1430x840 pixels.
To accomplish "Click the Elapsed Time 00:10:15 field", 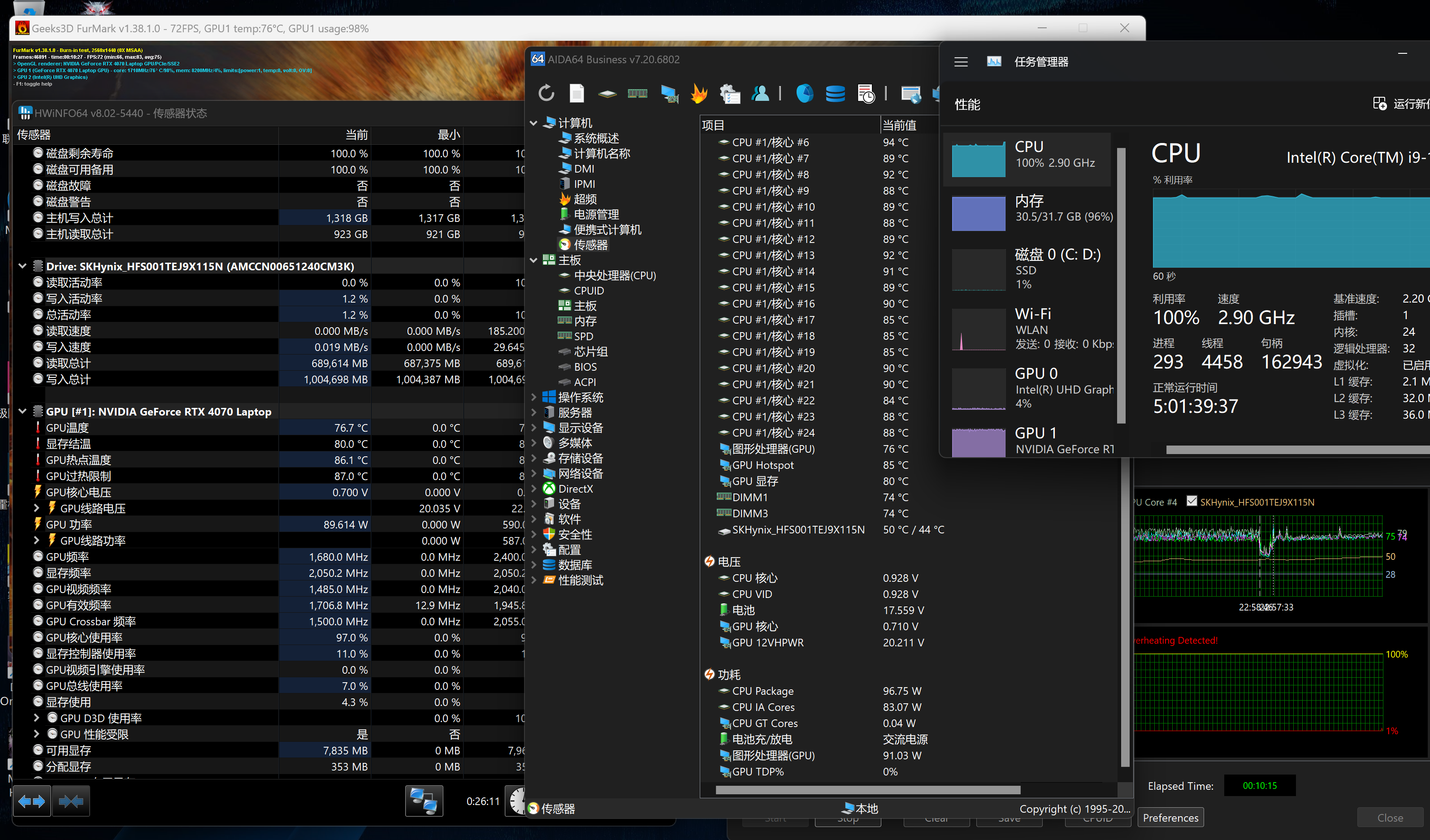I will tap(1259, 785).
